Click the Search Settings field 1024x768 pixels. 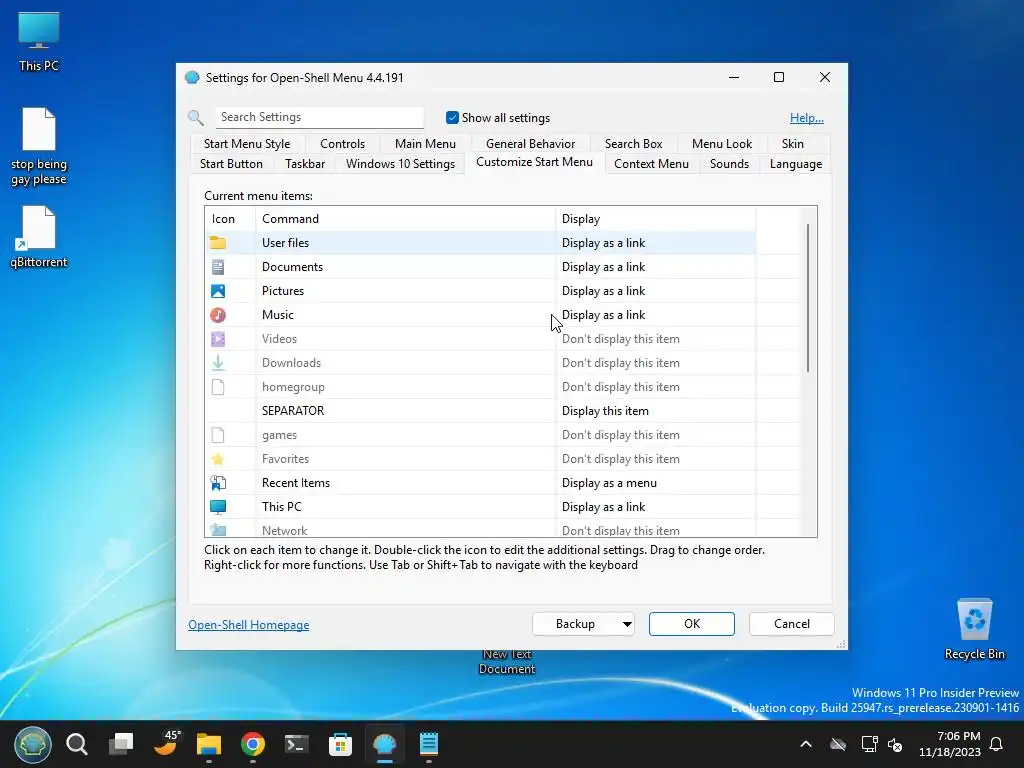[x=320, y=117]
